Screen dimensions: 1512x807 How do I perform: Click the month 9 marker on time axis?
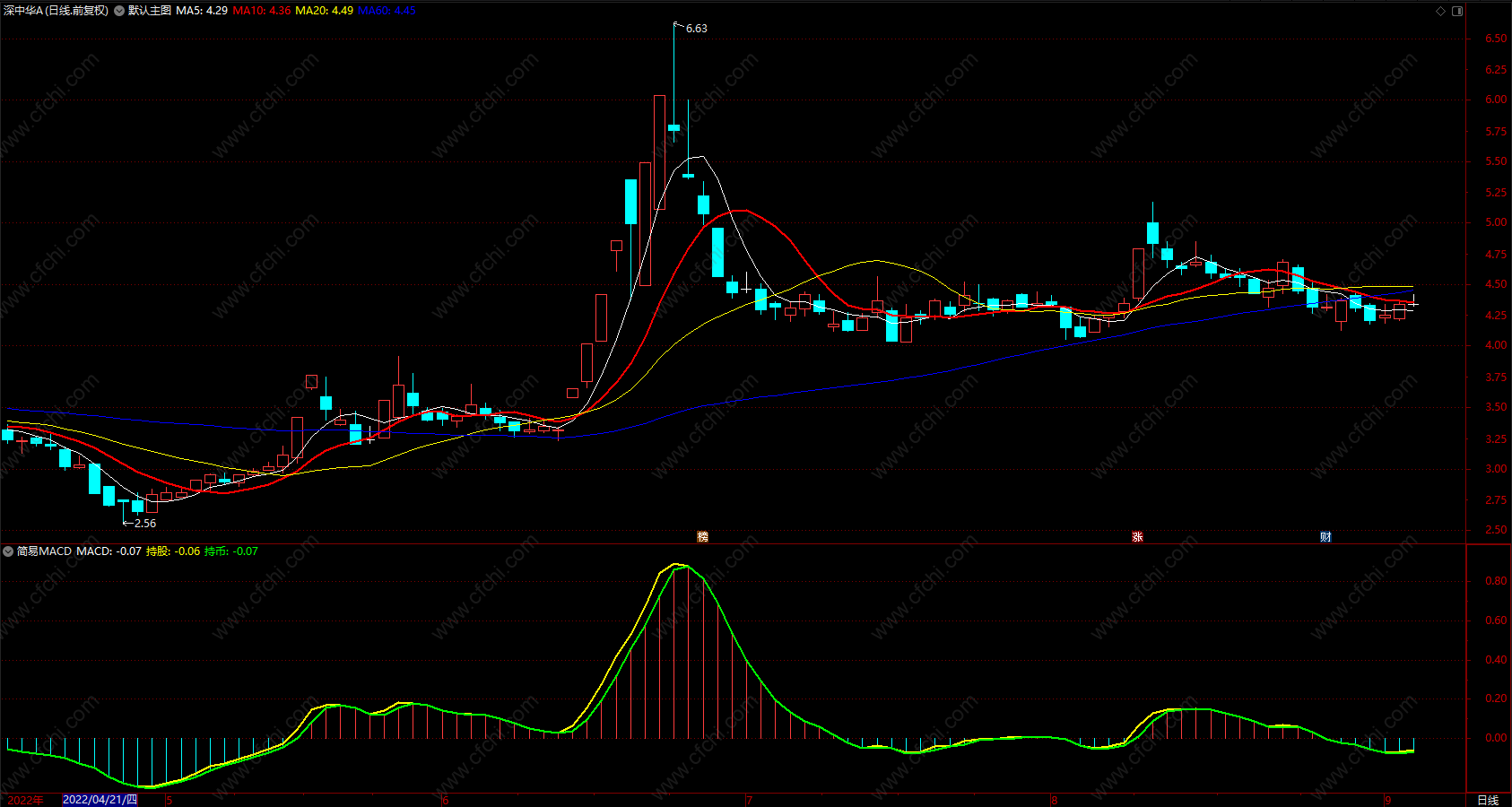click(x=1387, y=800)
